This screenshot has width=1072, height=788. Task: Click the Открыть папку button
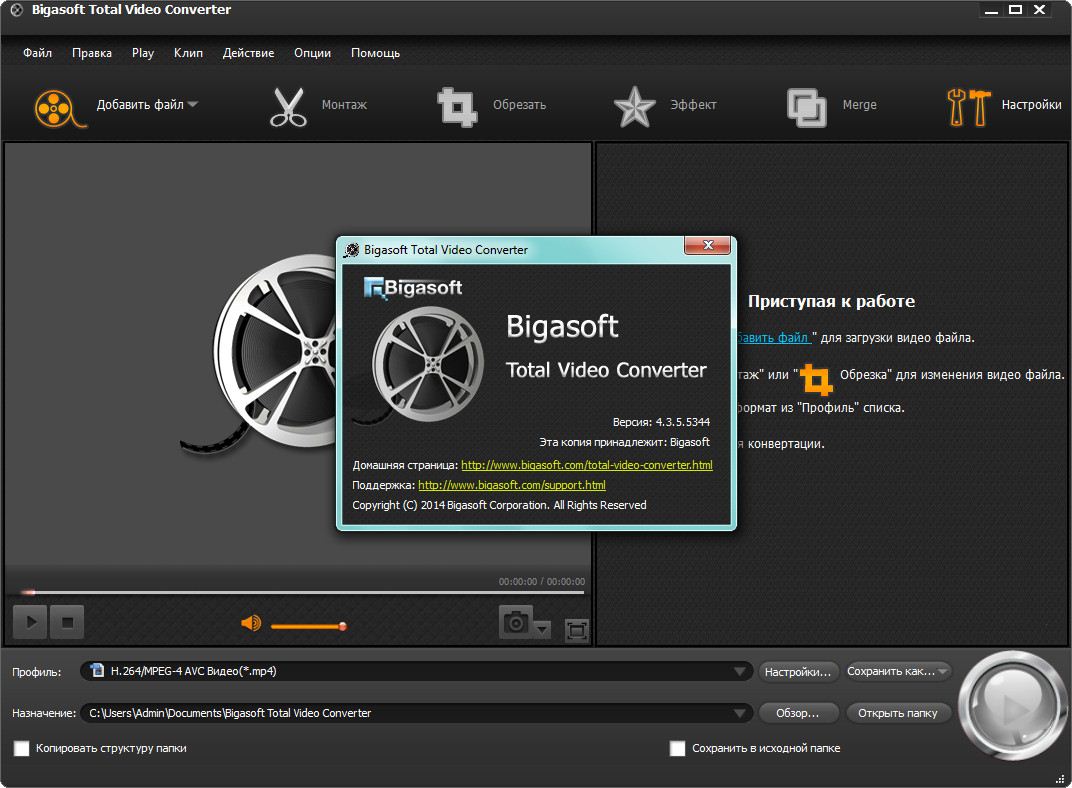click(898, 713)
